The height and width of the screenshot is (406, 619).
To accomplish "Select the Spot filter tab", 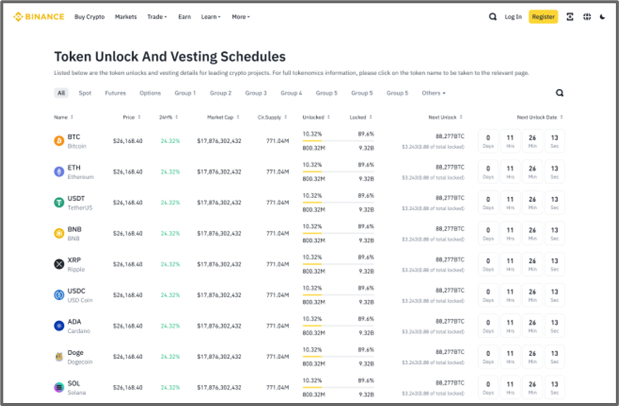I will click(x=85, y=93).
